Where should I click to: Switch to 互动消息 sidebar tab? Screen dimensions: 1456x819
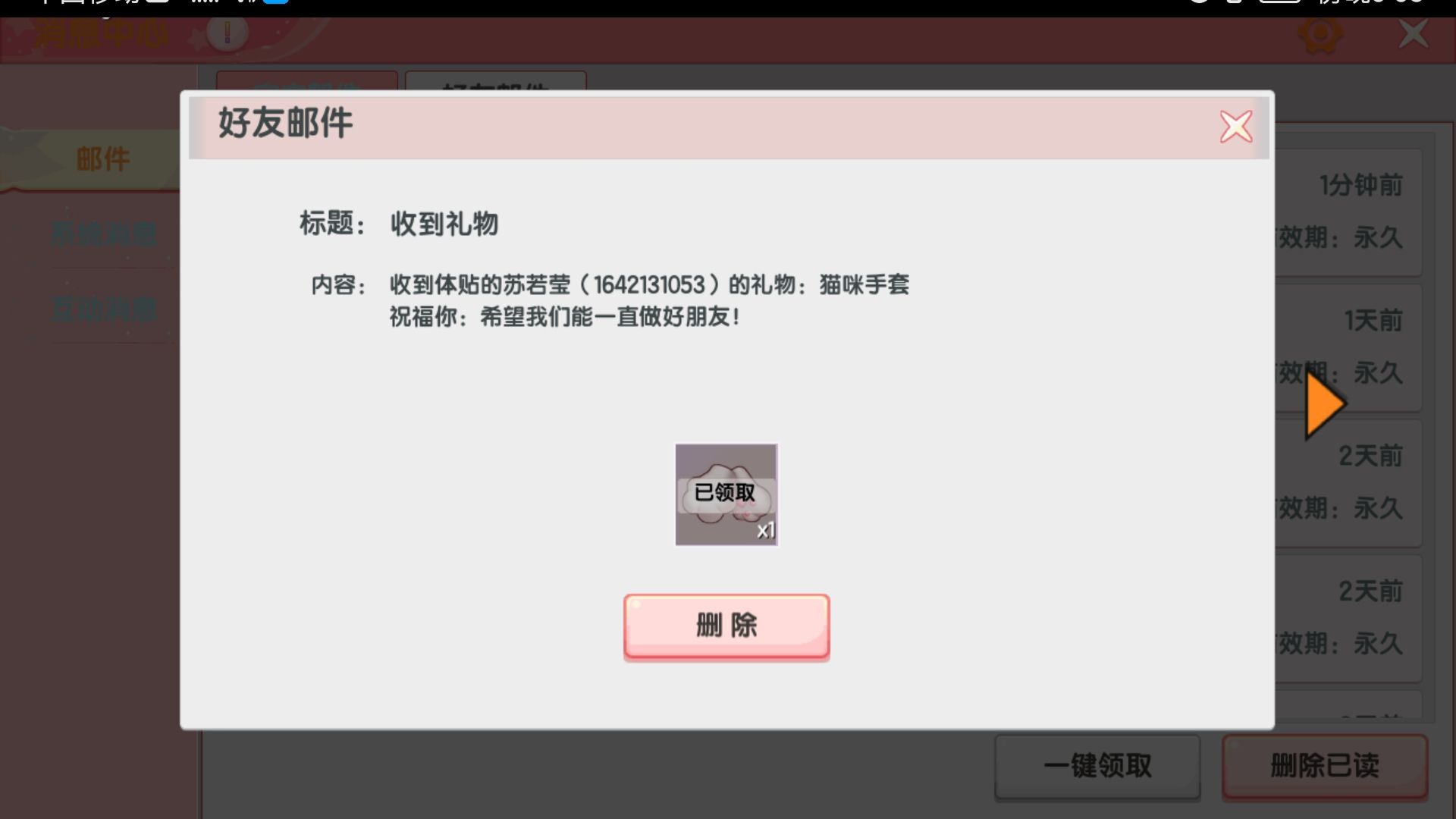point(104,310)
